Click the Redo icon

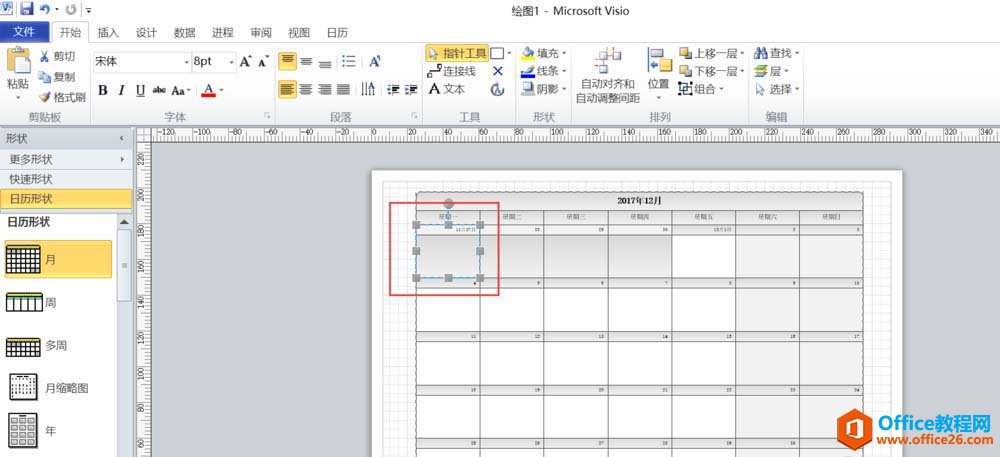70,10
